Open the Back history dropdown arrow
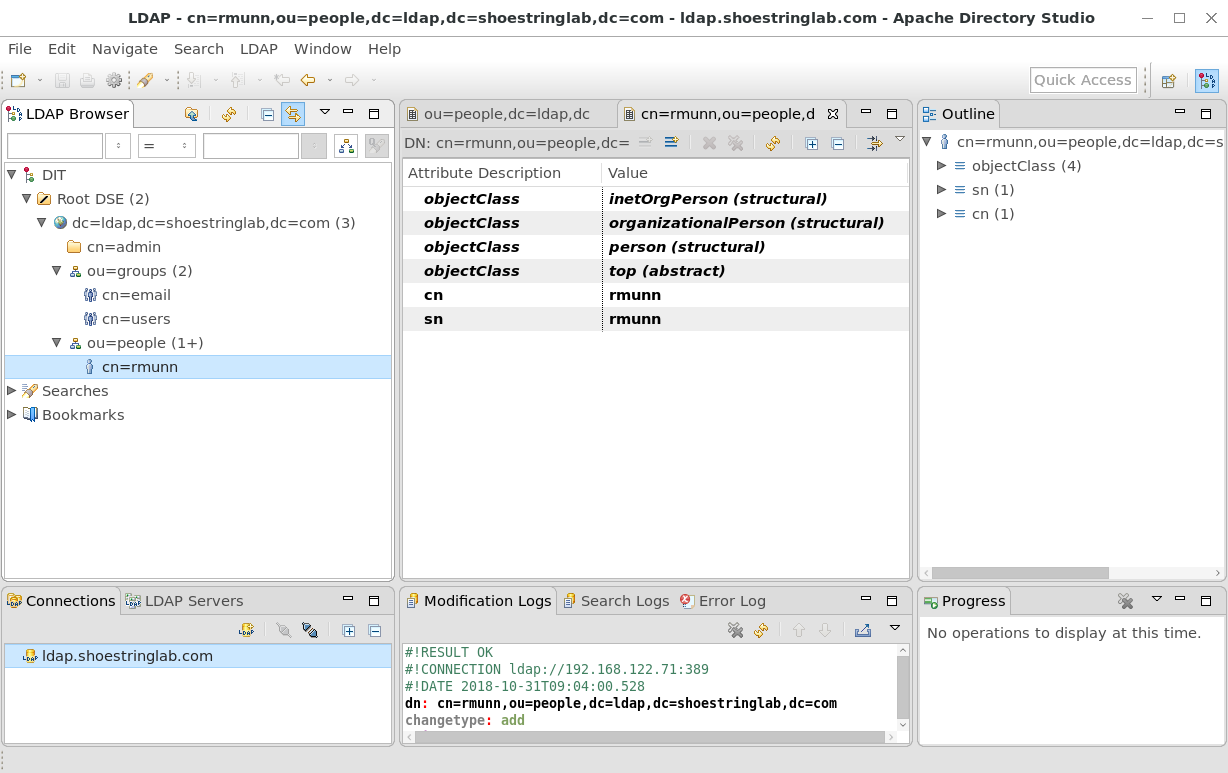The height and width of the screenshot is (773, 1228). [x=329, y=80]
